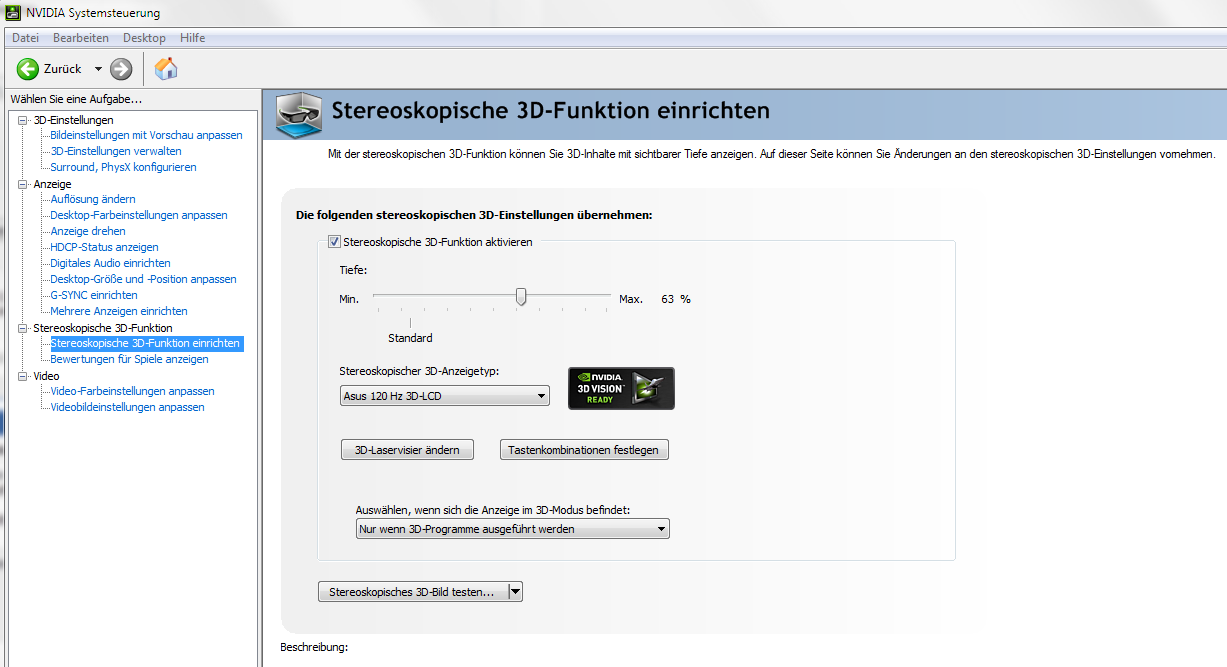The width and height of the screenshot is (1227, 667).
Task: Click the grey forward arrow icon
Action: click(121, 69)
